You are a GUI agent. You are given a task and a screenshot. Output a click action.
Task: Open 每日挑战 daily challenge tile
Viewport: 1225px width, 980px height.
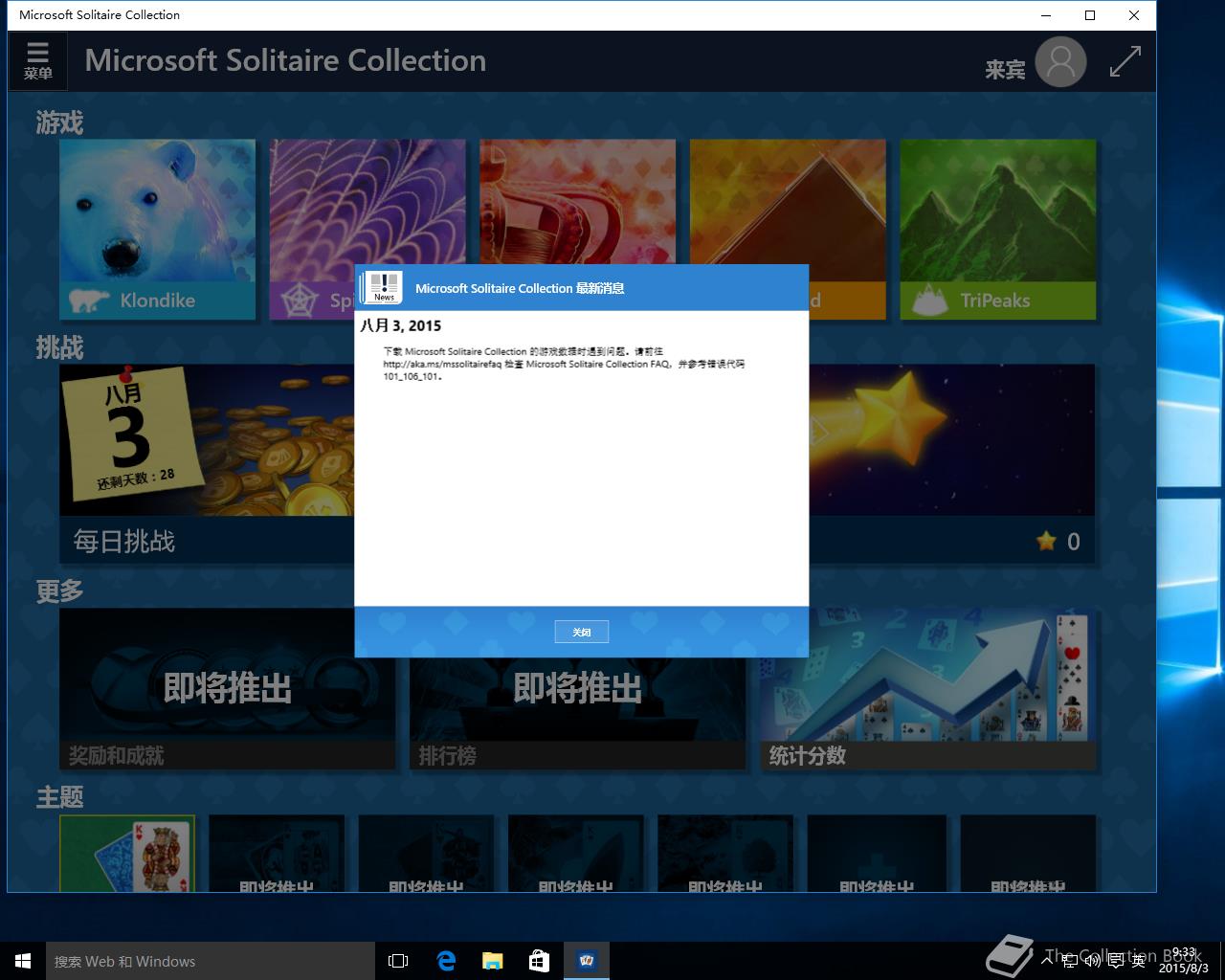tap(207, 463)
